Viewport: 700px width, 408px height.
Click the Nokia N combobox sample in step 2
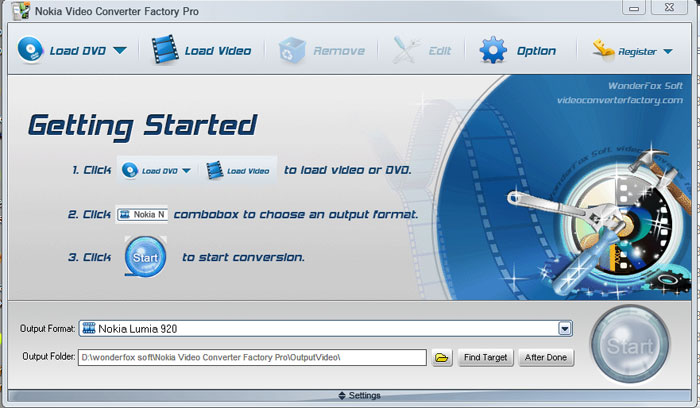click(142, 214)
